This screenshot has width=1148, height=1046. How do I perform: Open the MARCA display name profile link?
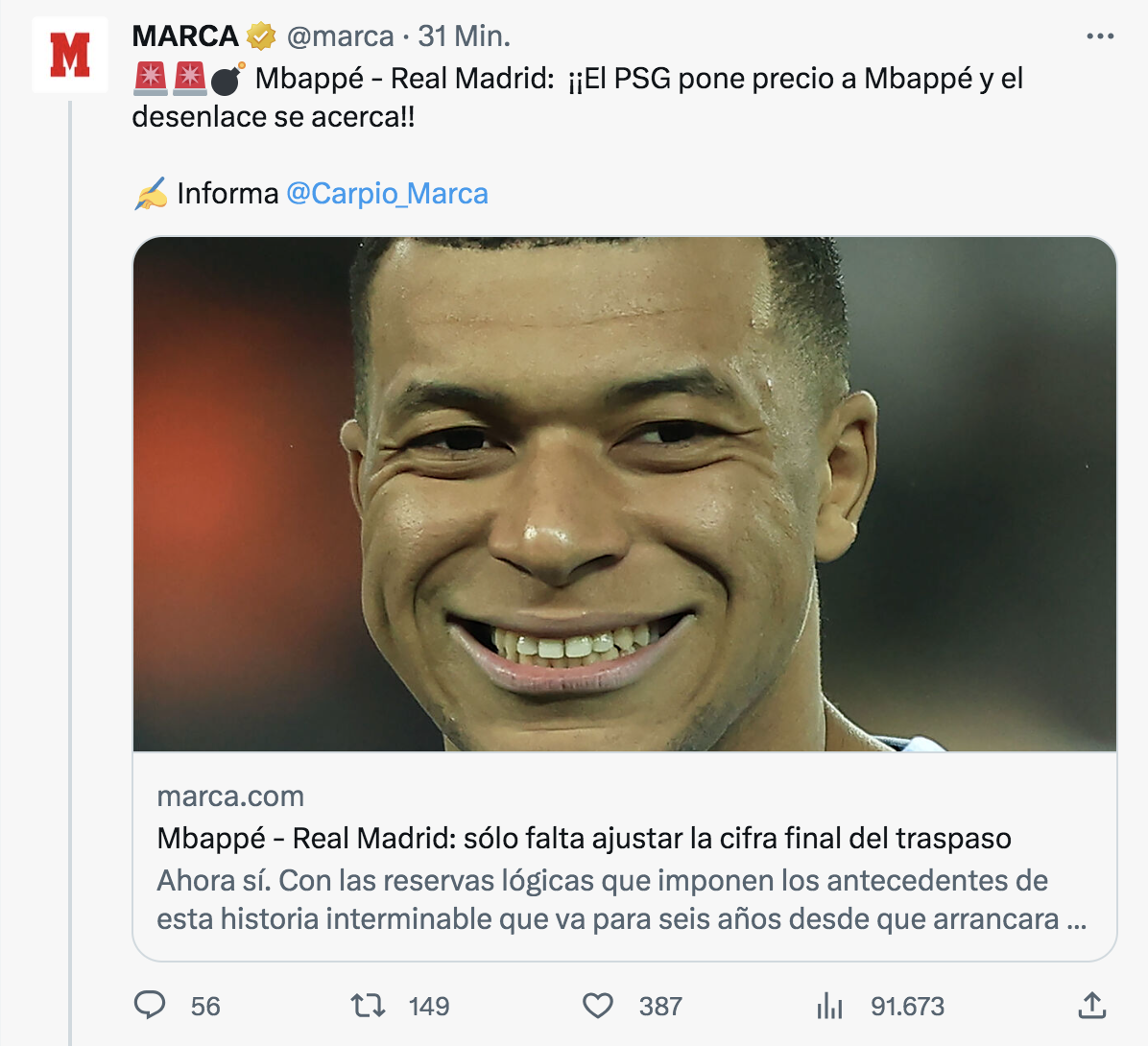pos(185,36)
